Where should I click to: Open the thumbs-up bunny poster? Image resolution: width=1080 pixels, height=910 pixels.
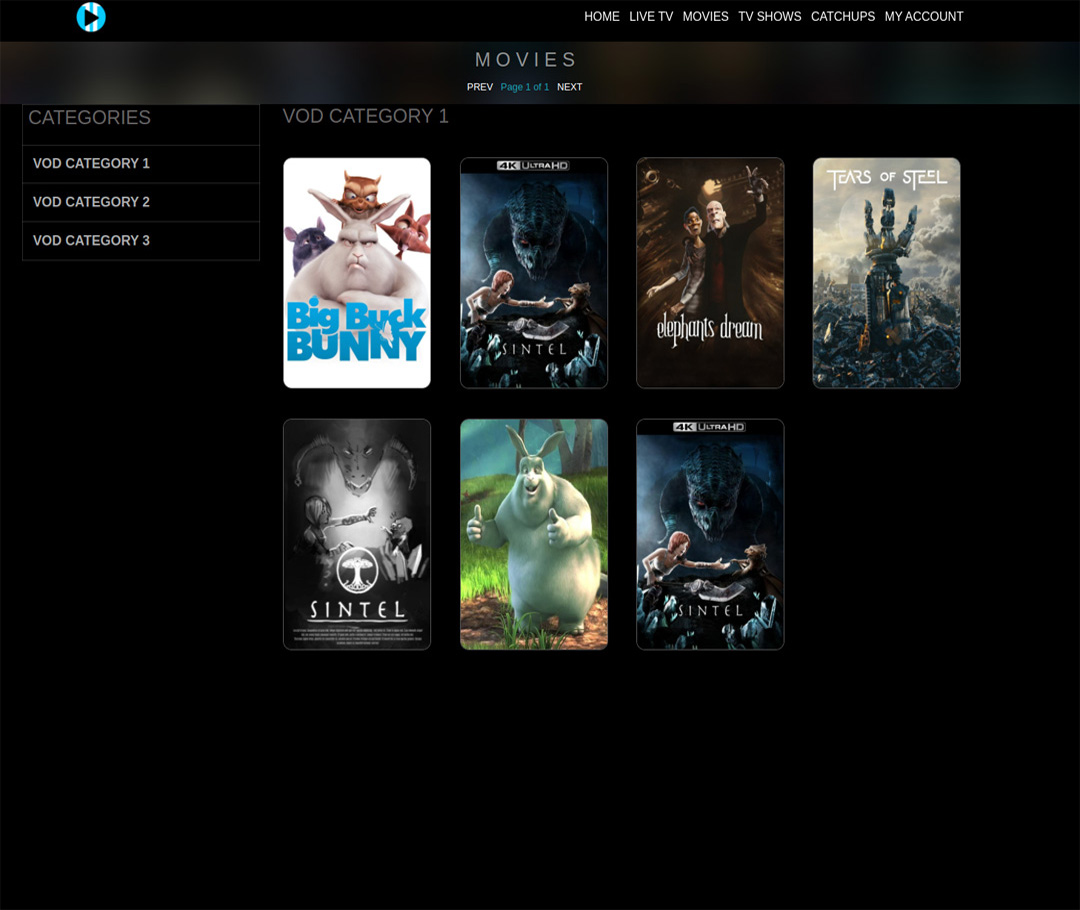pyautogui.click(x=534, y=534)
